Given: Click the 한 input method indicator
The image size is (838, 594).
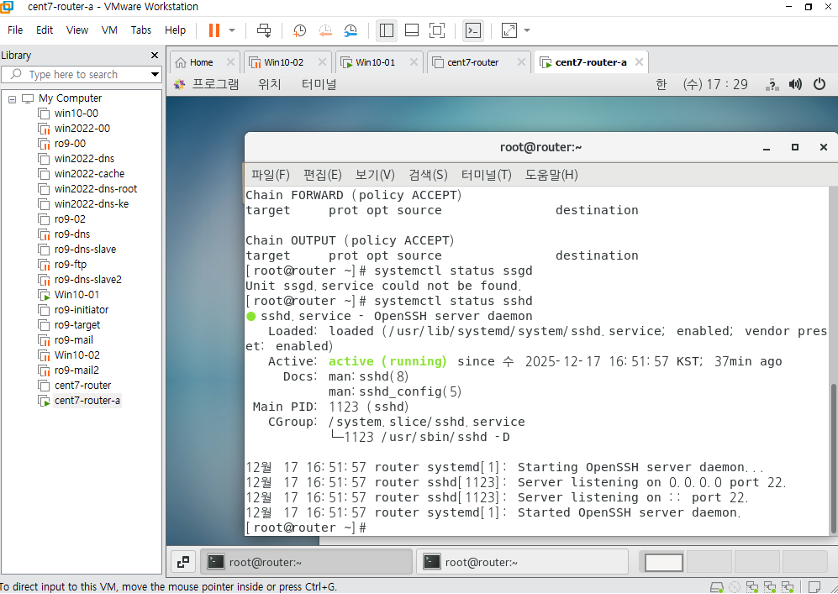Looking at the screenshot, I should [661, 84].
